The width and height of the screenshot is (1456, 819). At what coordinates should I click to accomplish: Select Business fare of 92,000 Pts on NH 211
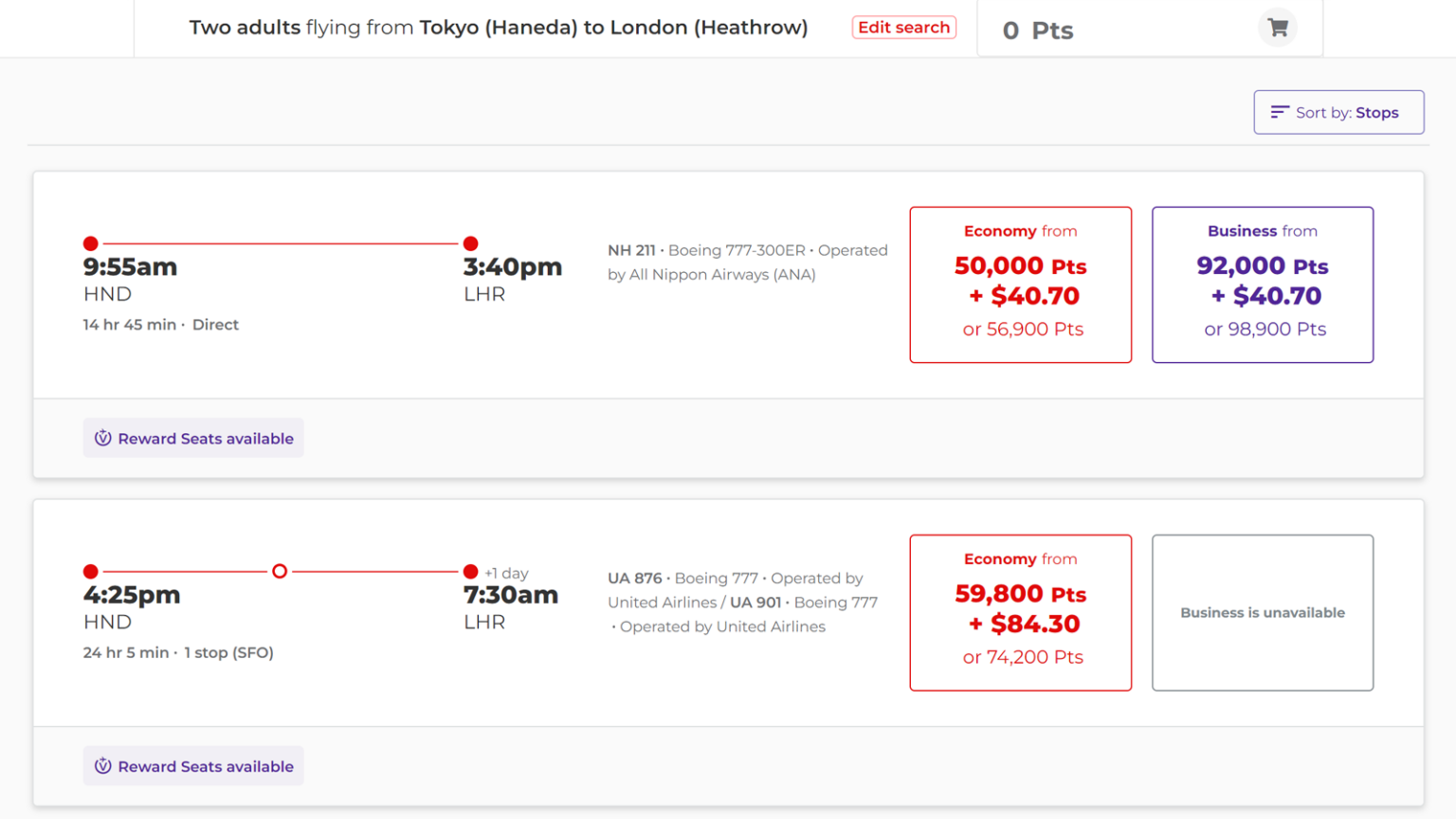[1262, 284]
